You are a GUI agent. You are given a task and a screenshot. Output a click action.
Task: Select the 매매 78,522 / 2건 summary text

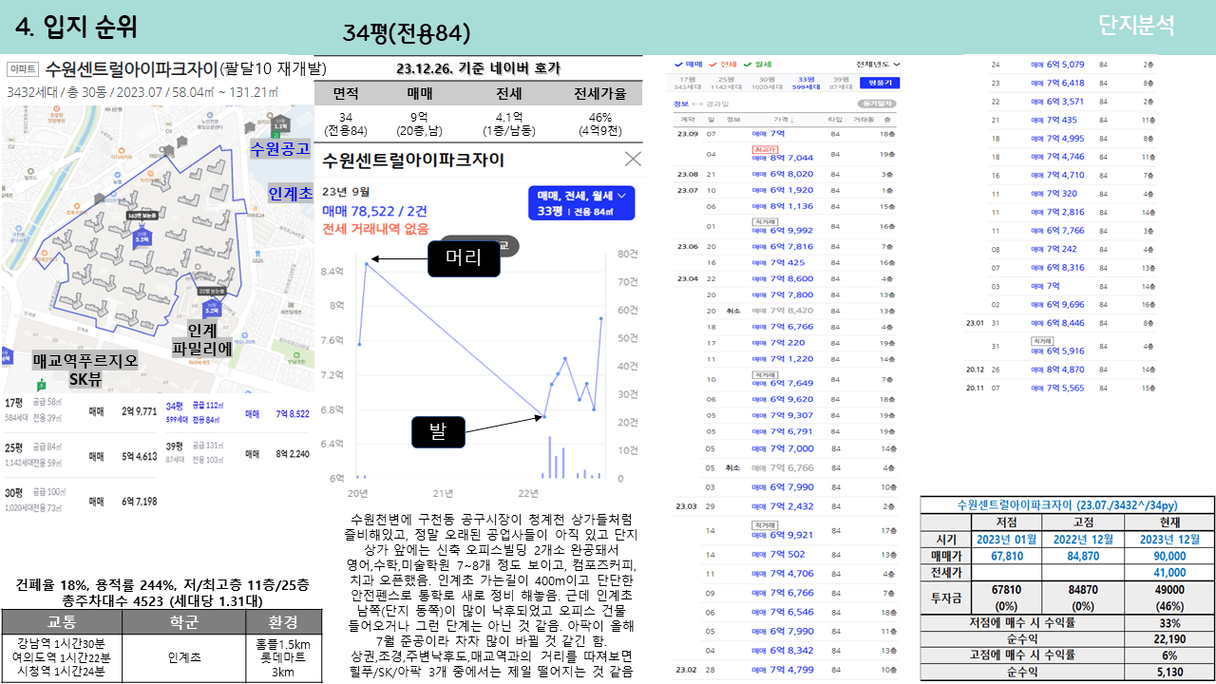pos(375,211)
